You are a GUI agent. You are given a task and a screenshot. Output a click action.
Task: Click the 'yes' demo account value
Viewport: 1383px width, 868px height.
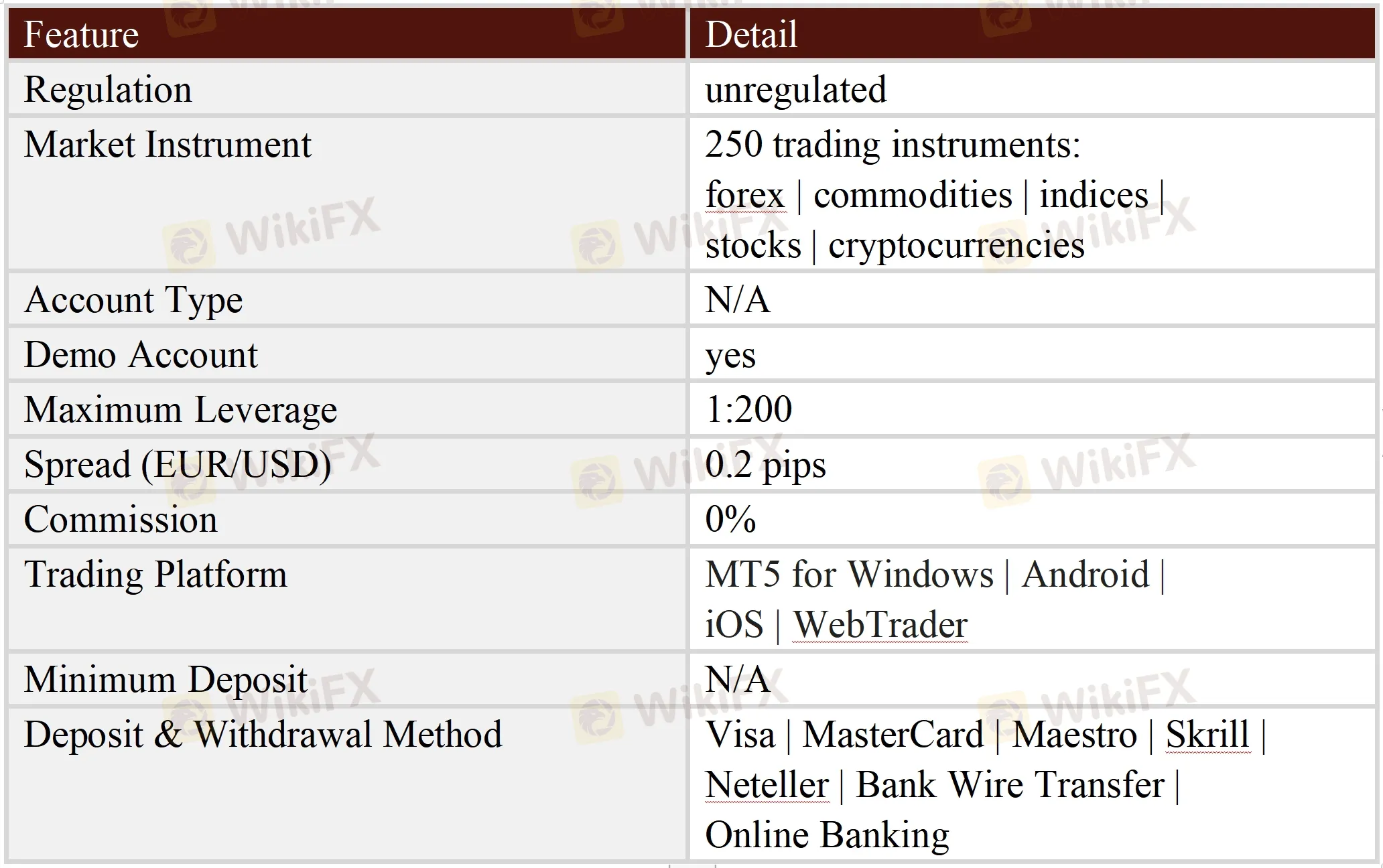coord(730,356)
